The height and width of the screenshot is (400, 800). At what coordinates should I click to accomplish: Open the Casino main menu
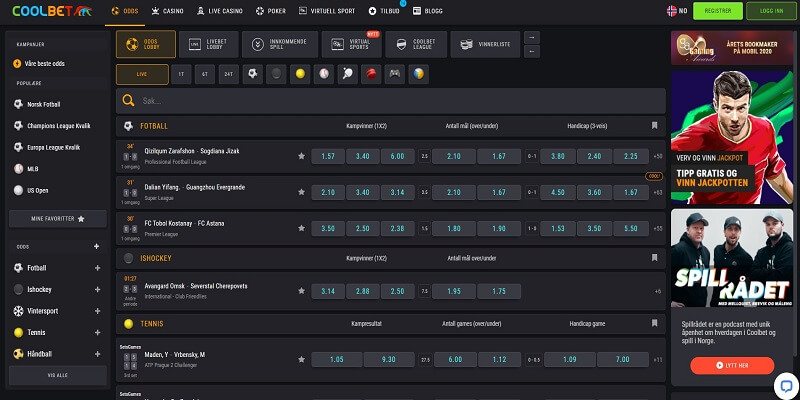point(167,11)
